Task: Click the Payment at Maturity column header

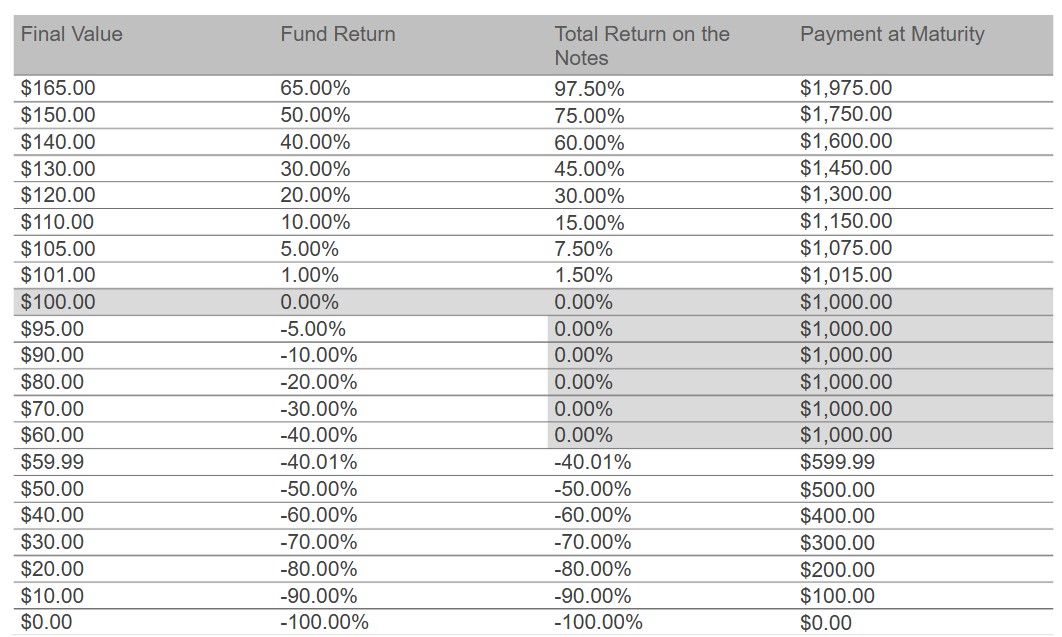Action: coord(891,35)
